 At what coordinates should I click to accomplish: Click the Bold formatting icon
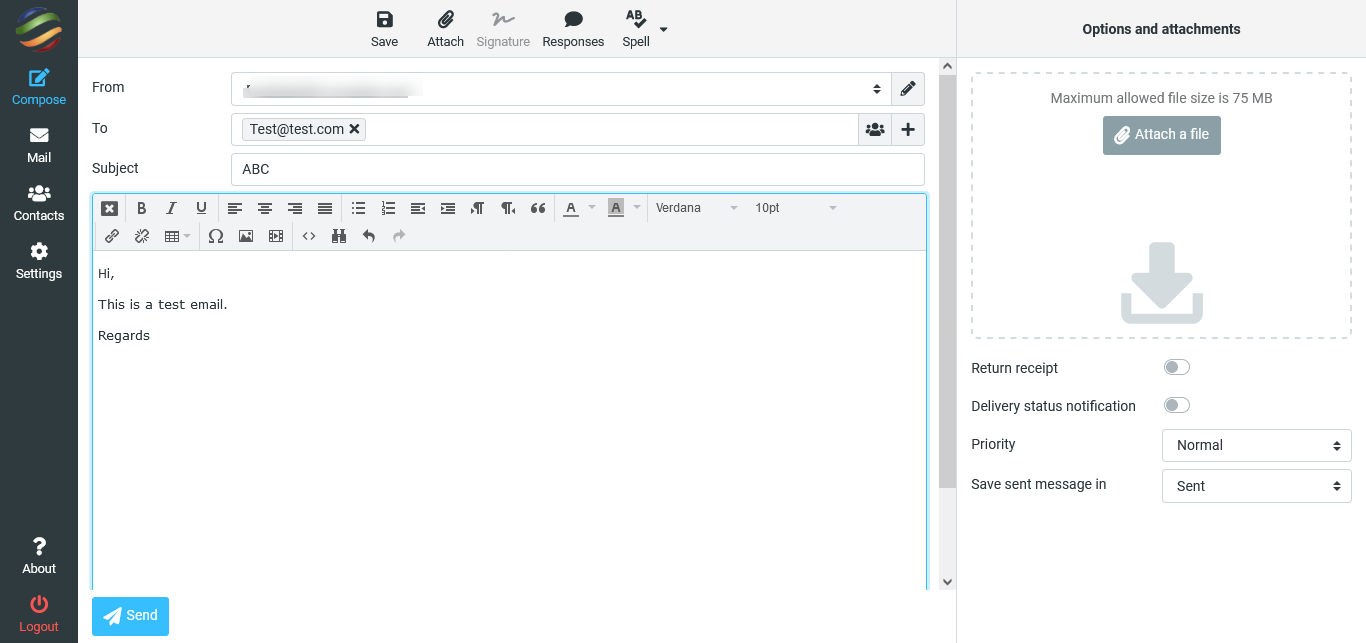(x=142, y=208)
